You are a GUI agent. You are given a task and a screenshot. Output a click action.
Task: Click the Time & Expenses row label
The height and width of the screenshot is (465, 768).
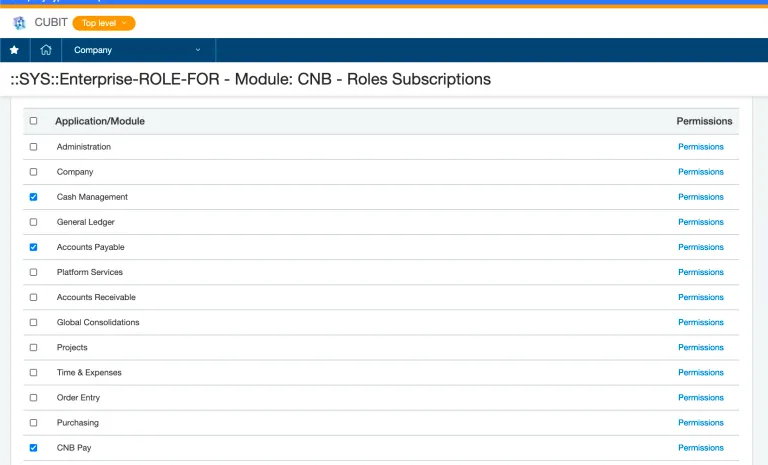coord(89,372)
